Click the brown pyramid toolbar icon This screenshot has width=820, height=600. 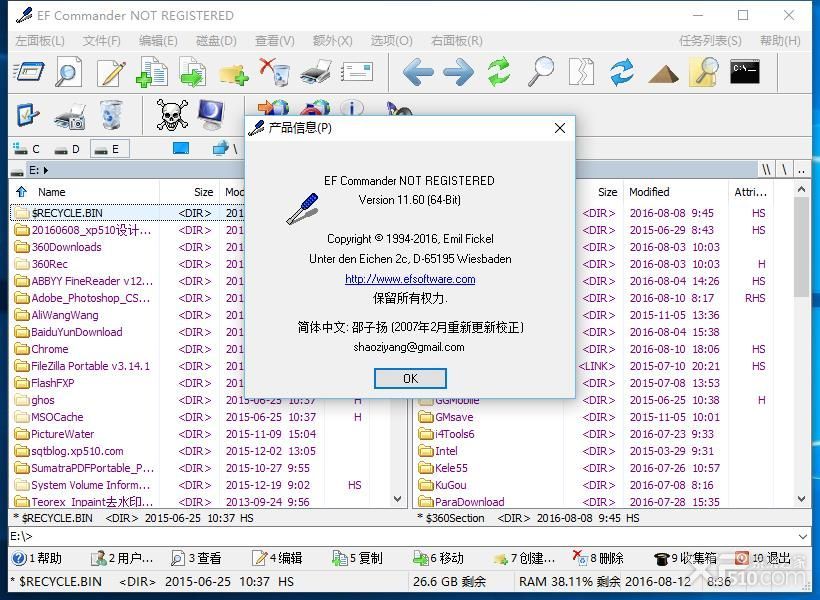click(663, 74)
